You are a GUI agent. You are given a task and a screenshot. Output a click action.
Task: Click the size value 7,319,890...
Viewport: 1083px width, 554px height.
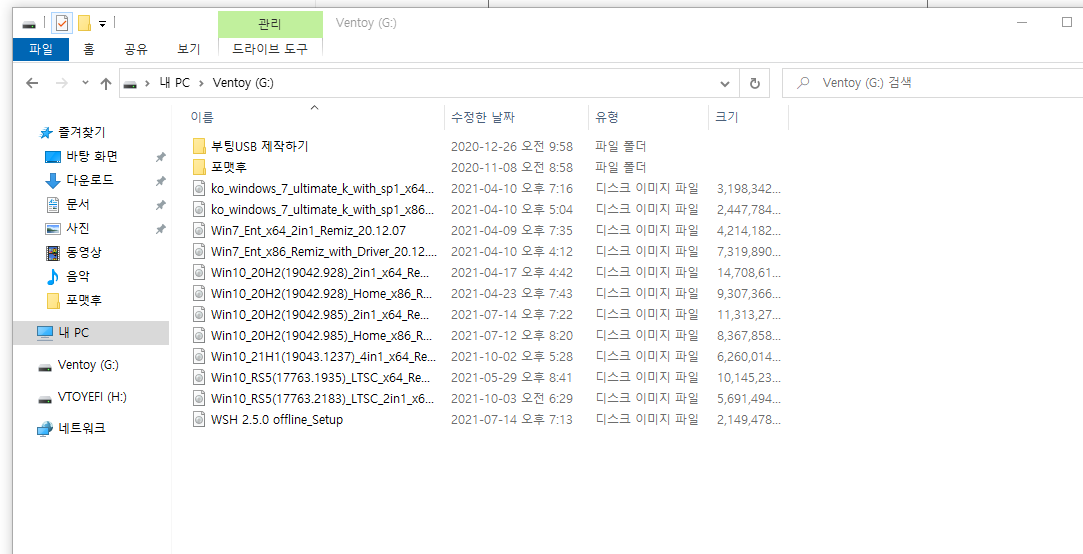tap(749, 251)
